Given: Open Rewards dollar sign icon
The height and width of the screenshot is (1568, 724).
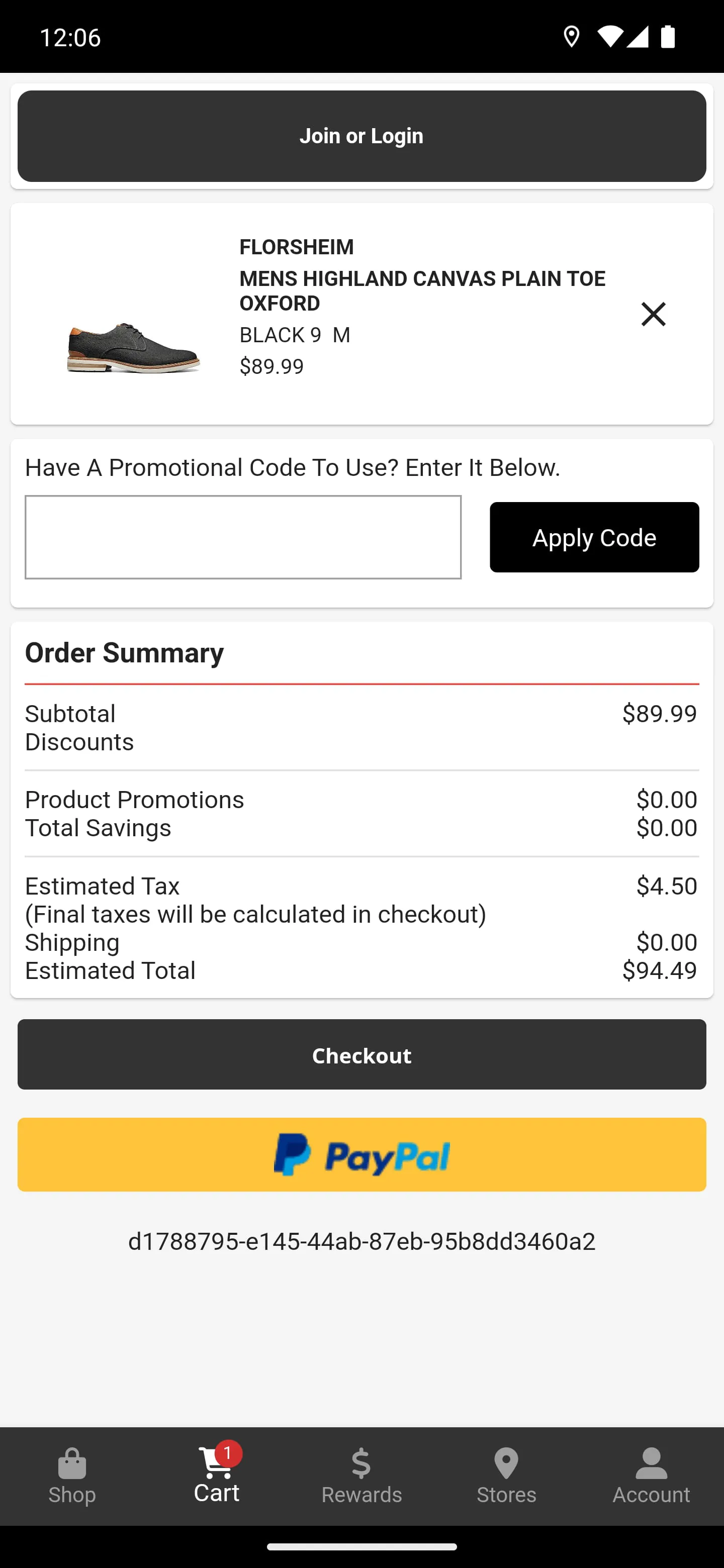Looking at the screenshot, I should click(361, 1462).
